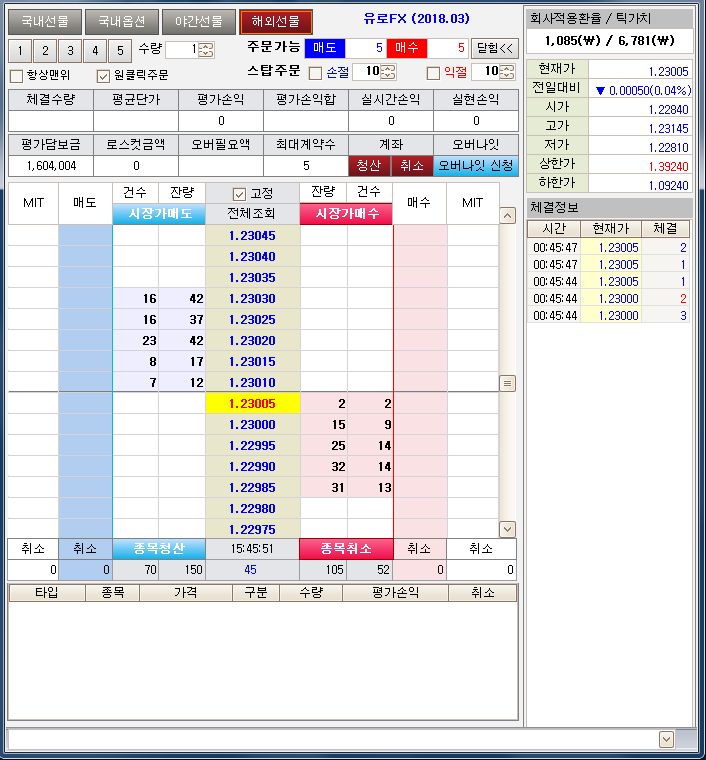The height and width of the screenshot is (760, 706).
Task: Click the red 매수 order-available label
Action: (407, 48)
